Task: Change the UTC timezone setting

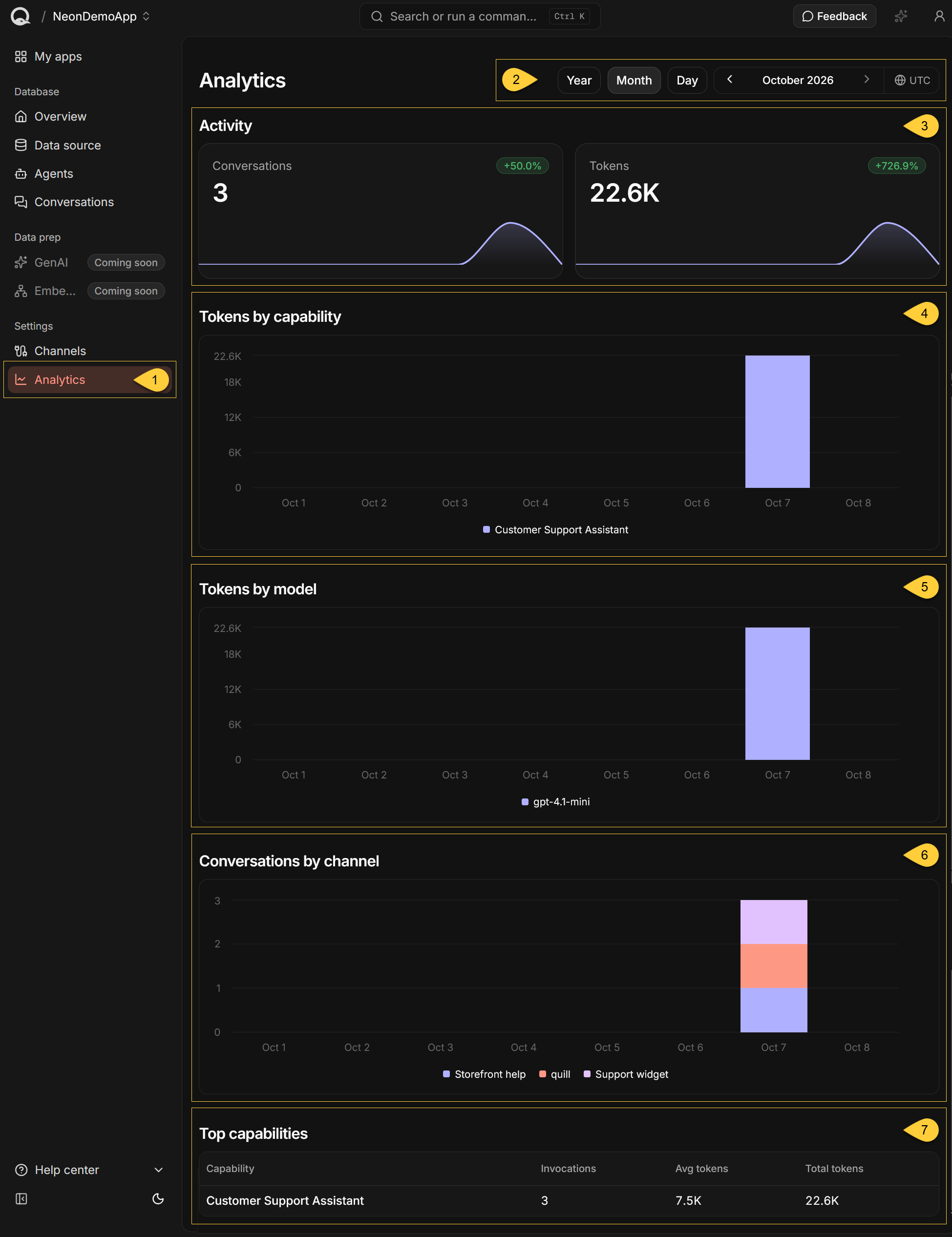Action: tap(912, 81)
